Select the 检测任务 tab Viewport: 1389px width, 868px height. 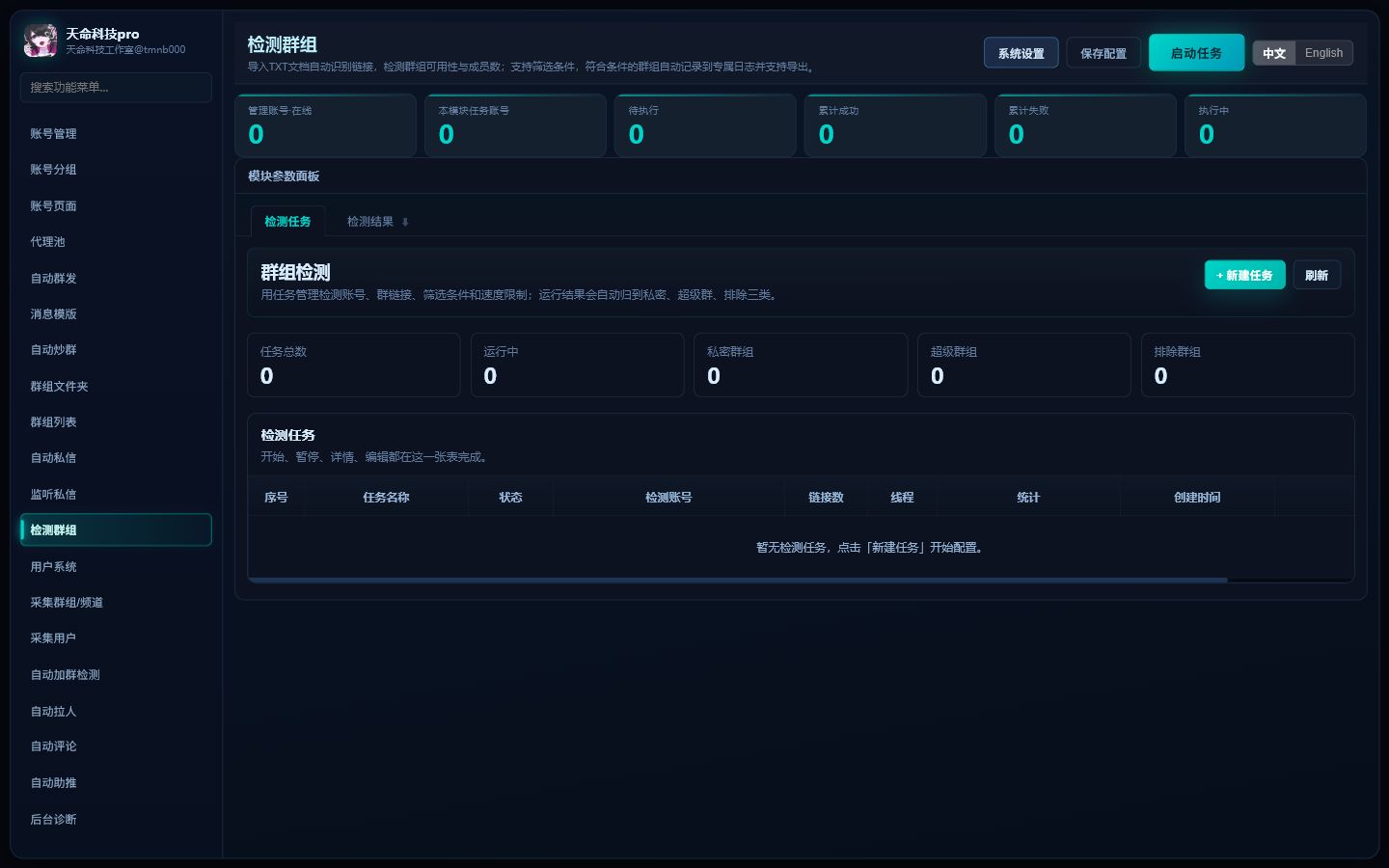click(287, 222)
